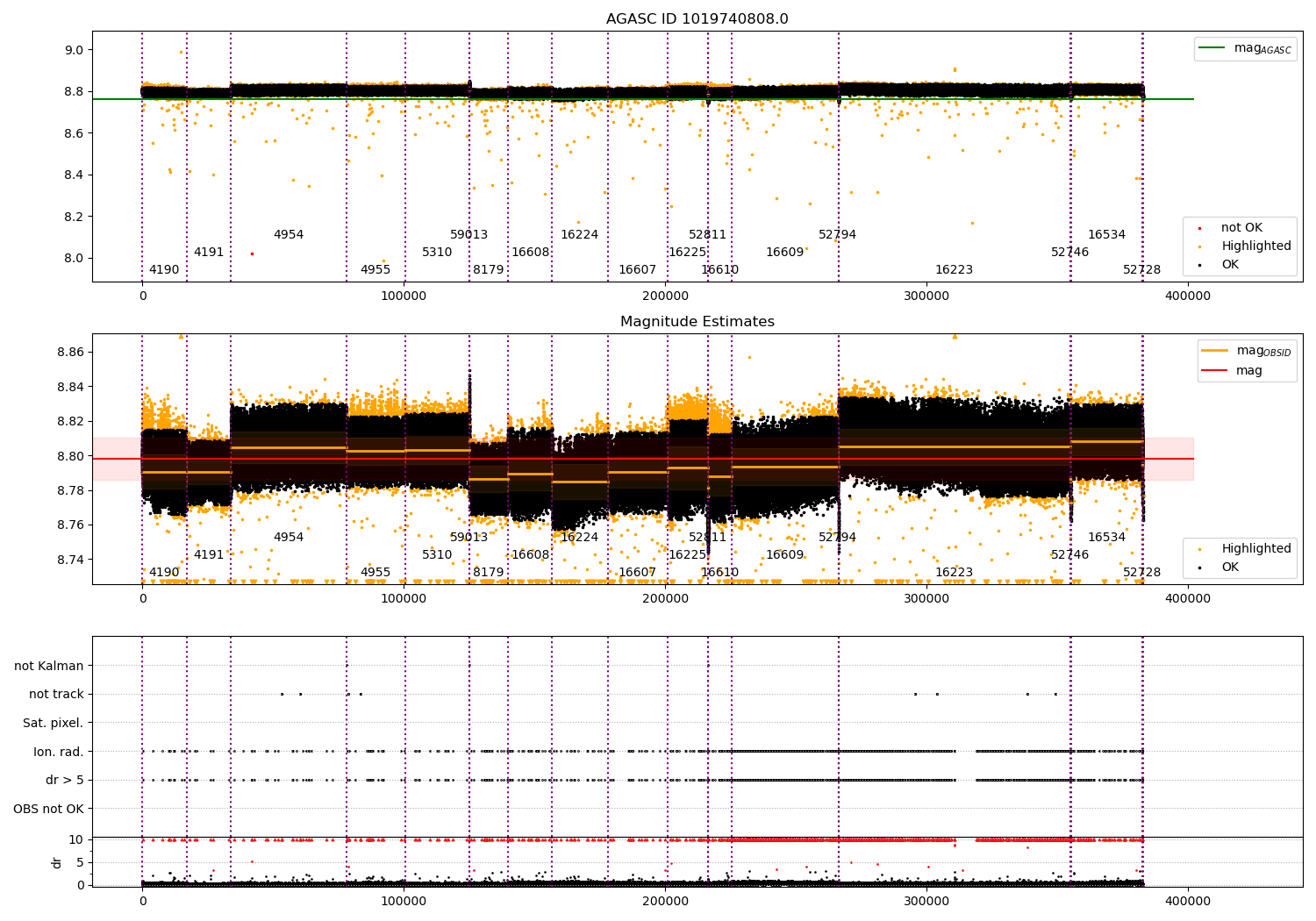Select 'Highlighted' legend entry in the Magnitude Estimates panel

point(1256,549)
